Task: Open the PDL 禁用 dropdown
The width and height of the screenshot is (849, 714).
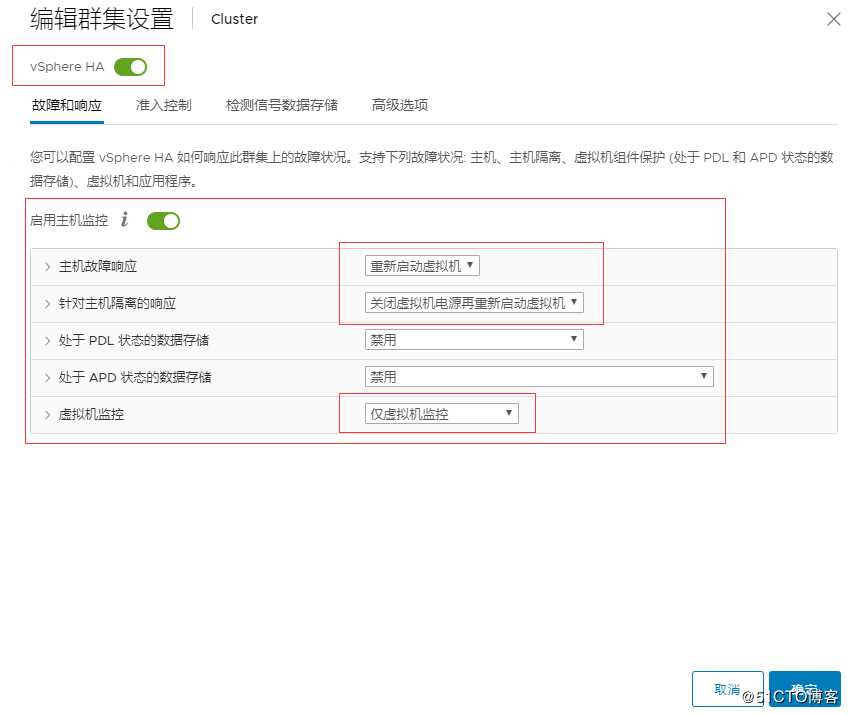Action: [x=474, y=339]
